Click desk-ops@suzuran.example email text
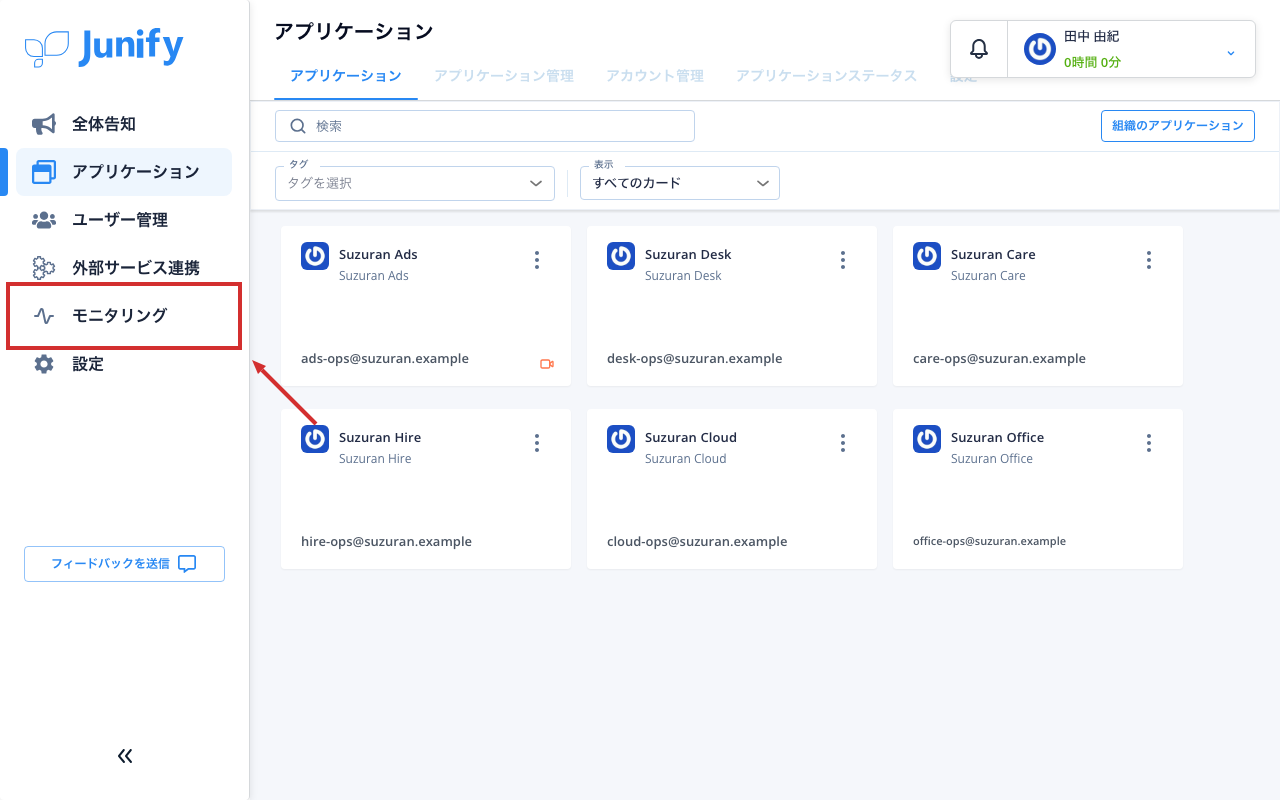The height and width of the screenshot is (800, 1280). coord(695,358)
